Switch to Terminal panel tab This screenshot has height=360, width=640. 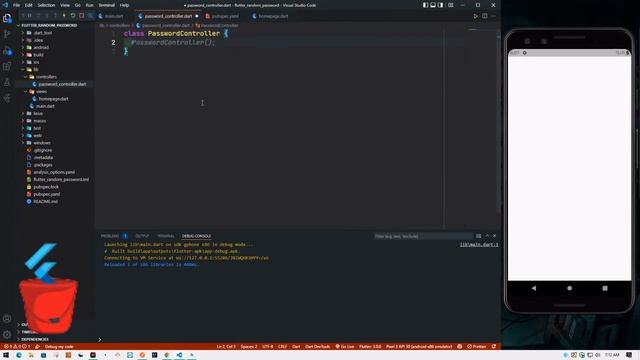[166, 236]
